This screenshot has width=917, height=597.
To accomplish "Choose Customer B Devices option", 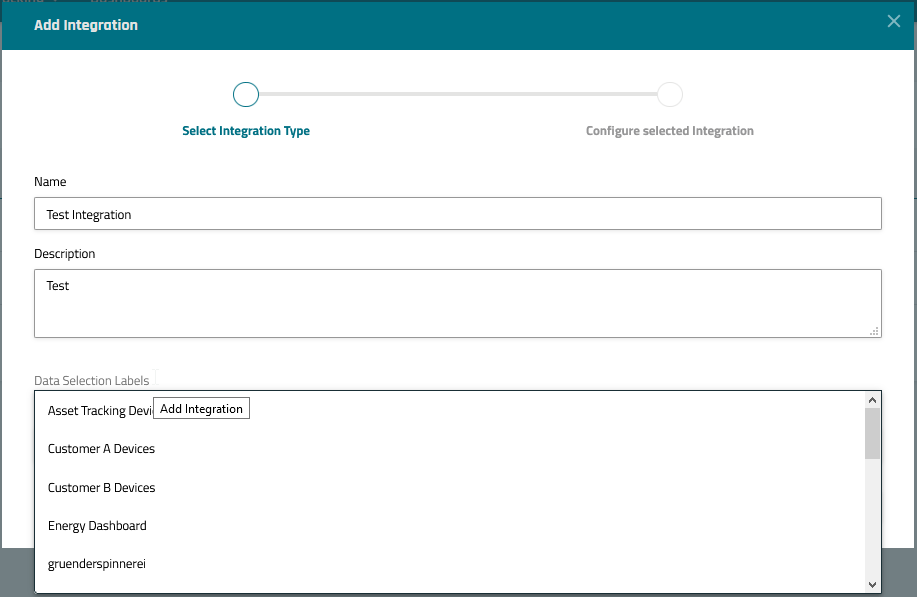I will 101,488.
